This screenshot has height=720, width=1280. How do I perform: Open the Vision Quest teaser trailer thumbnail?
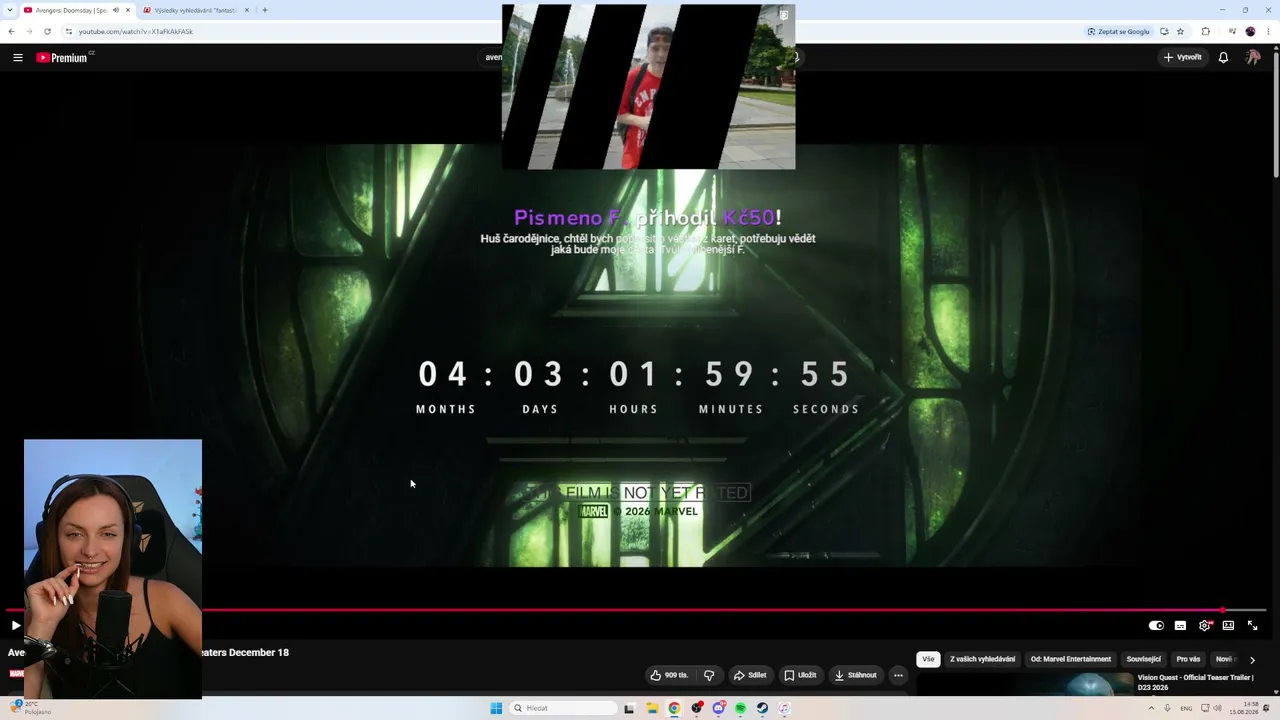[1024, 683]
